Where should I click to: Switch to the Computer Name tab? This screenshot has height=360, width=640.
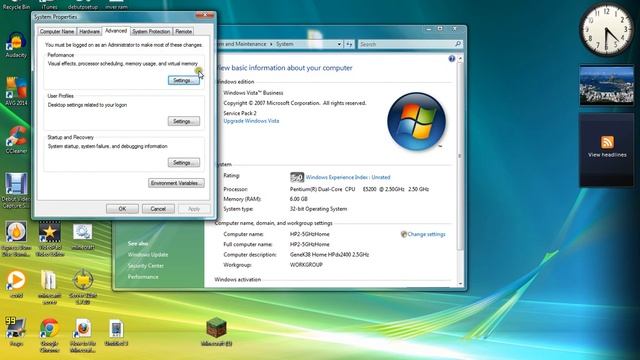coord(57,31)
